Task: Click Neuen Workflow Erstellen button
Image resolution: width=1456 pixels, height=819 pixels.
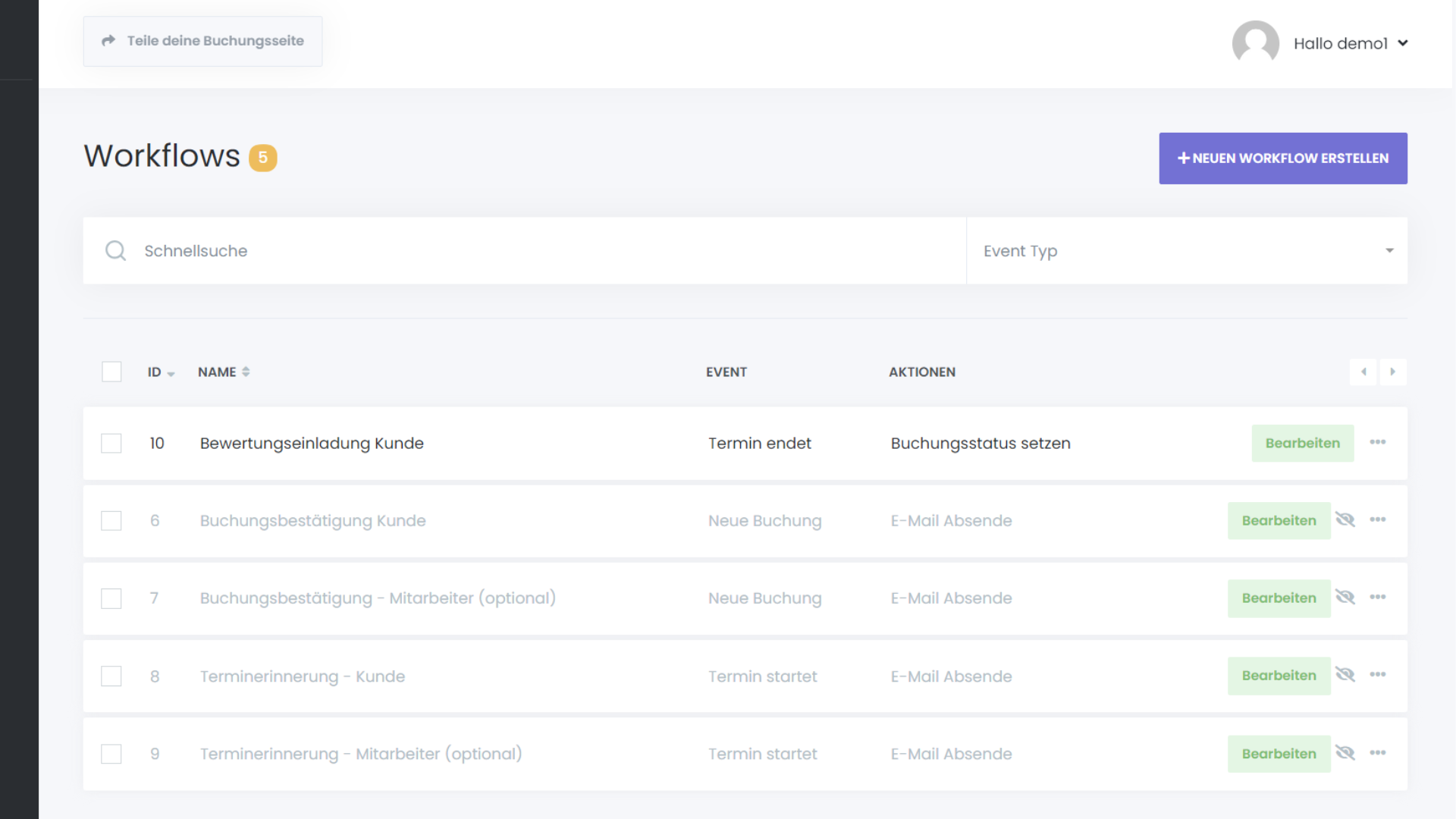Action: (1282, 158)
